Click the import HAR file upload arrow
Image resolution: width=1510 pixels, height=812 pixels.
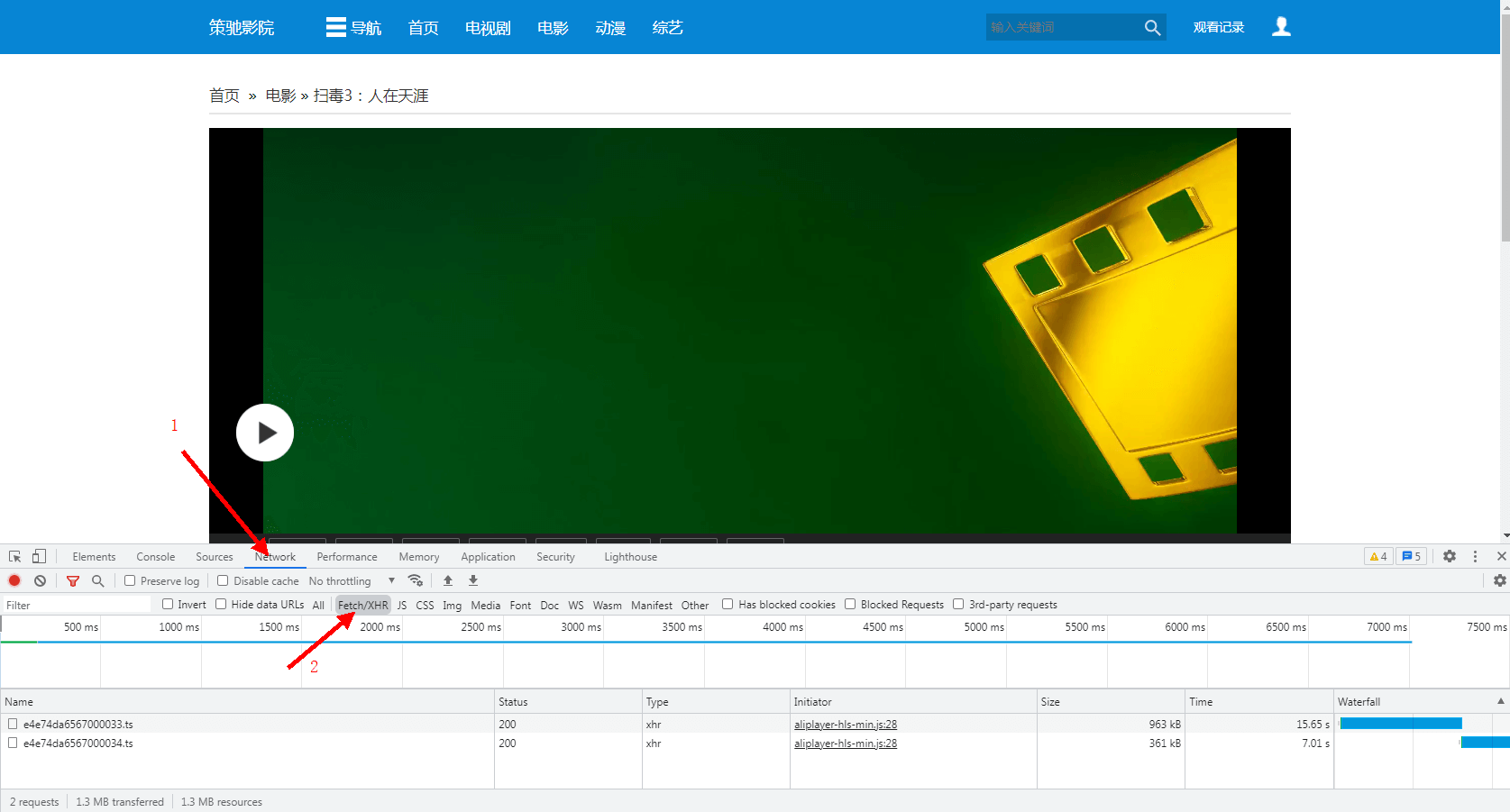pyautogui.click(x=448, y=580)
